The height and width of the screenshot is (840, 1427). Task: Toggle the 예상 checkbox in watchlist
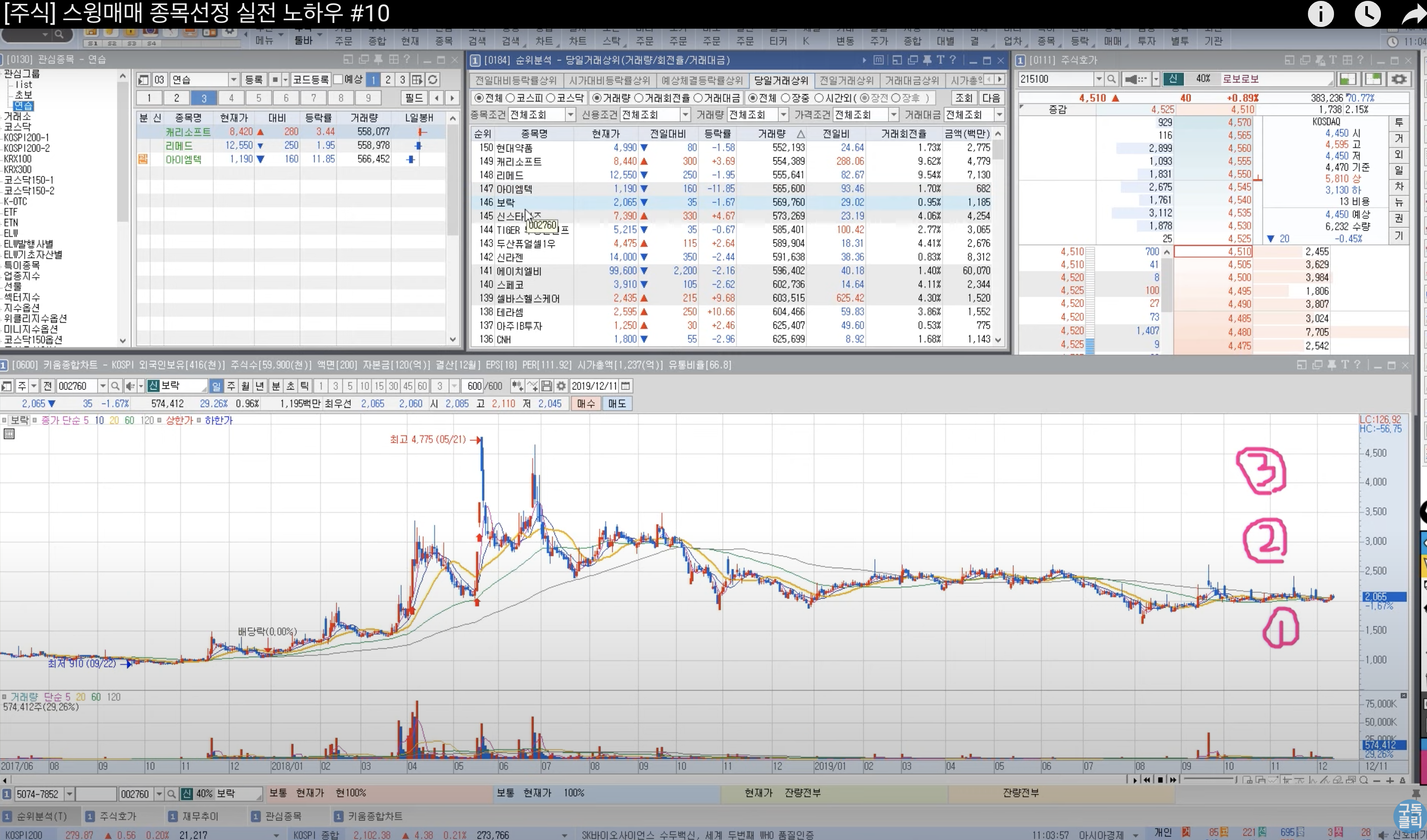338,80
